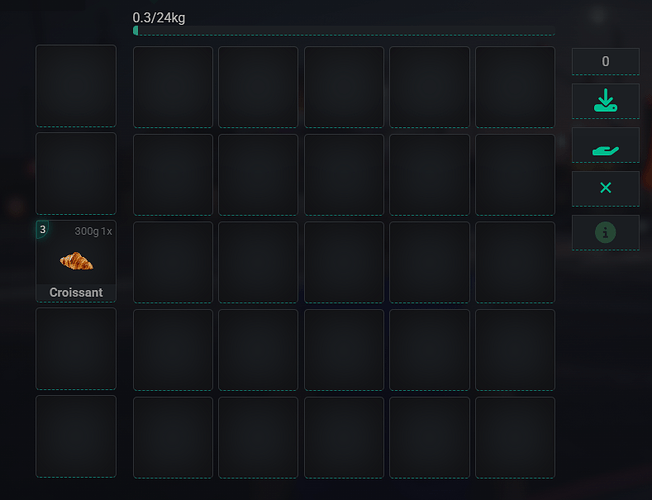
Task: Click the green X close icon
Action: tap(605, 188)
